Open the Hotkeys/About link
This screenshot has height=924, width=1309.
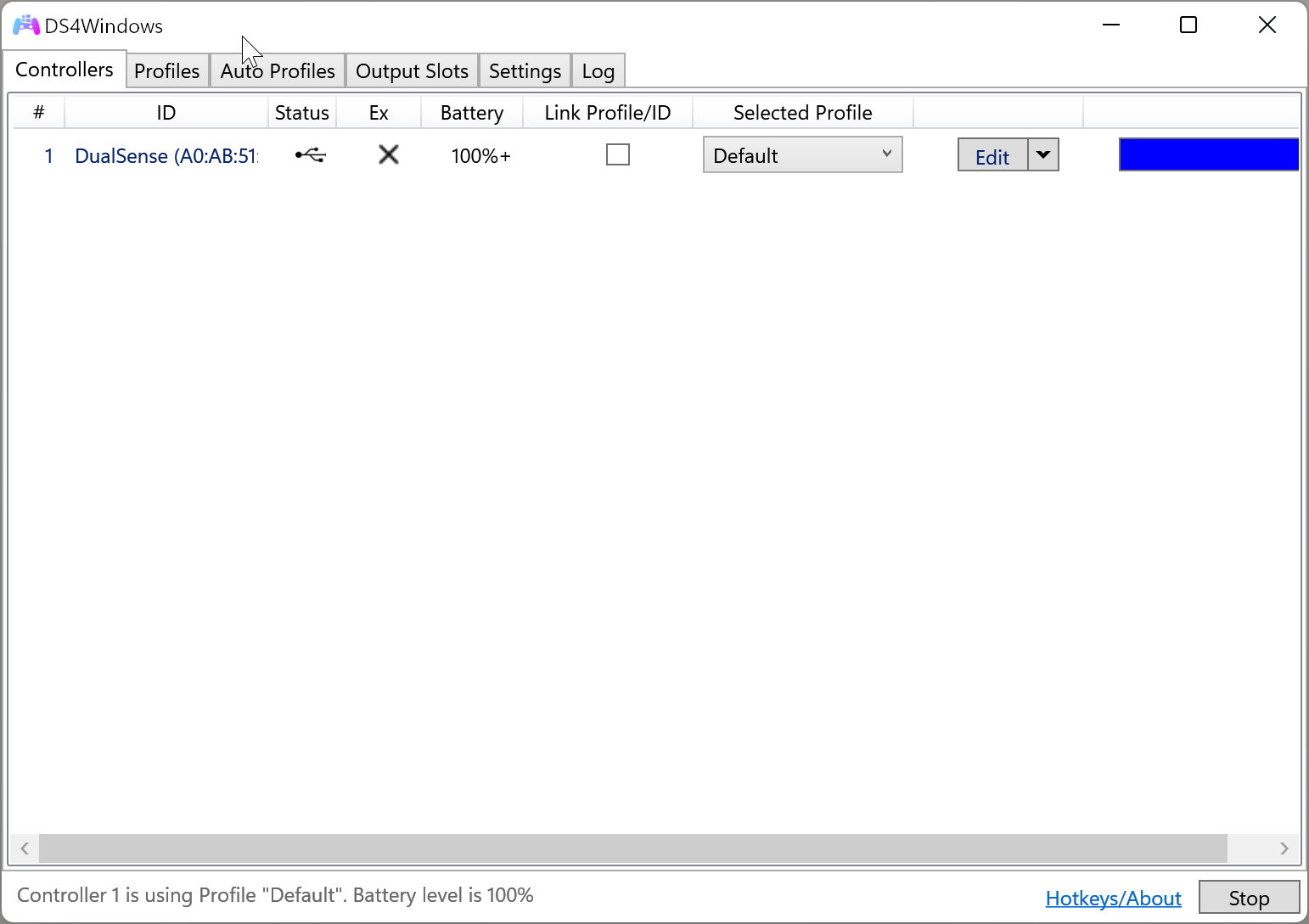click(1113, 898)
